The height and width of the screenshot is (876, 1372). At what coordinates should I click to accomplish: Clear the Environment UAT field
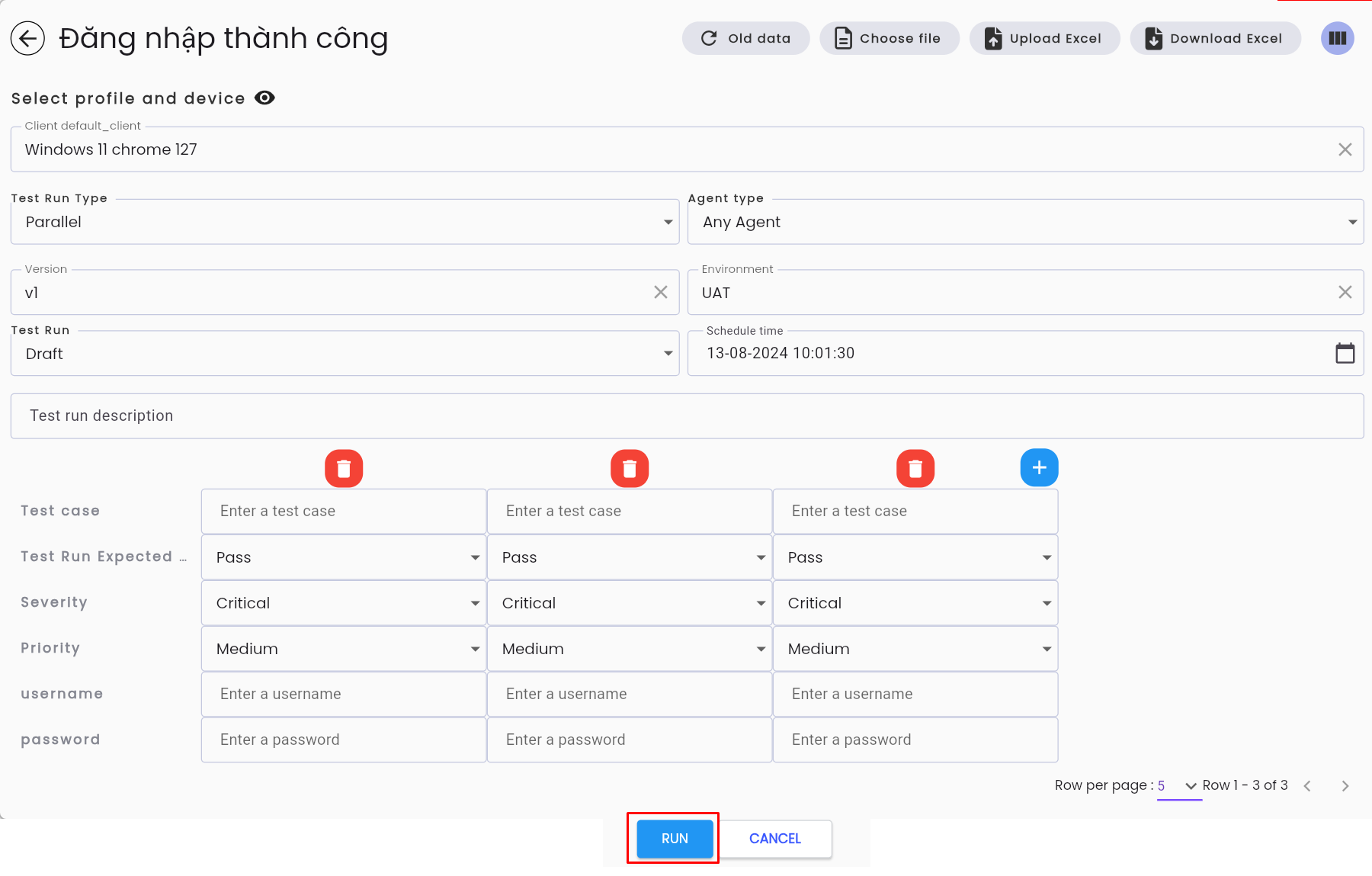[x=1345, y=292]
